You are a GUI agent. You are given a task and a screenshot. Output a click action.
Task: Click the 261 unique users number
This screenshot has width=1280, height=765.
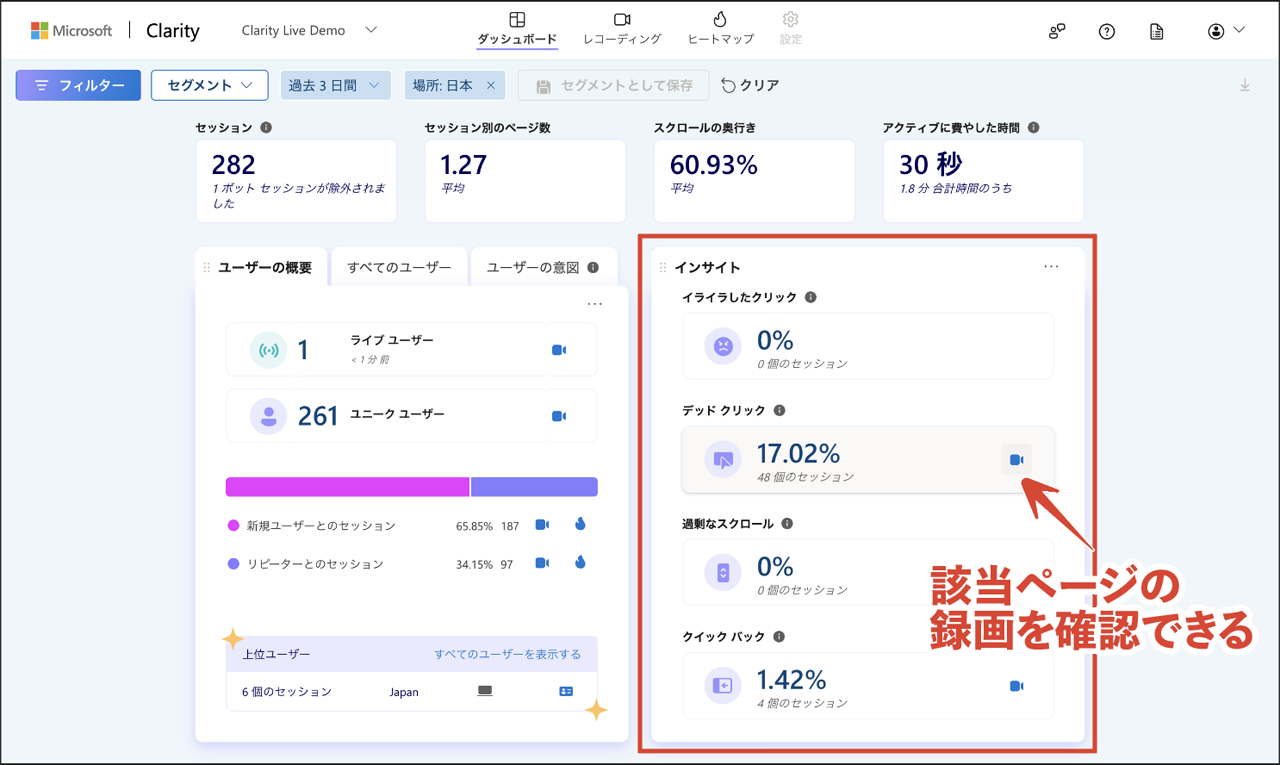click(x=318, y=416)
